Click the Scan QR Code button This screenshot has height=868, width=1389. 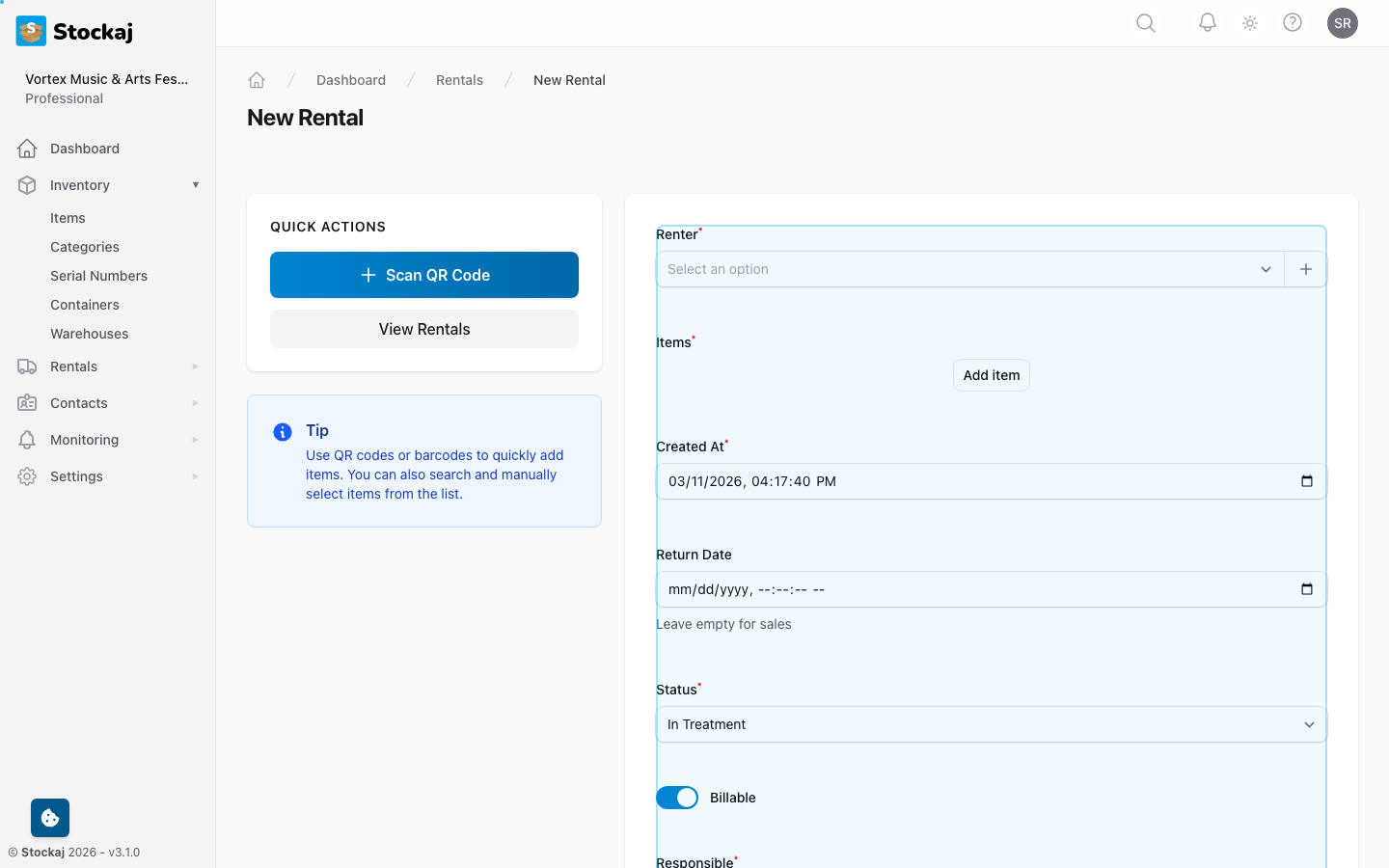tap(424, 275)
